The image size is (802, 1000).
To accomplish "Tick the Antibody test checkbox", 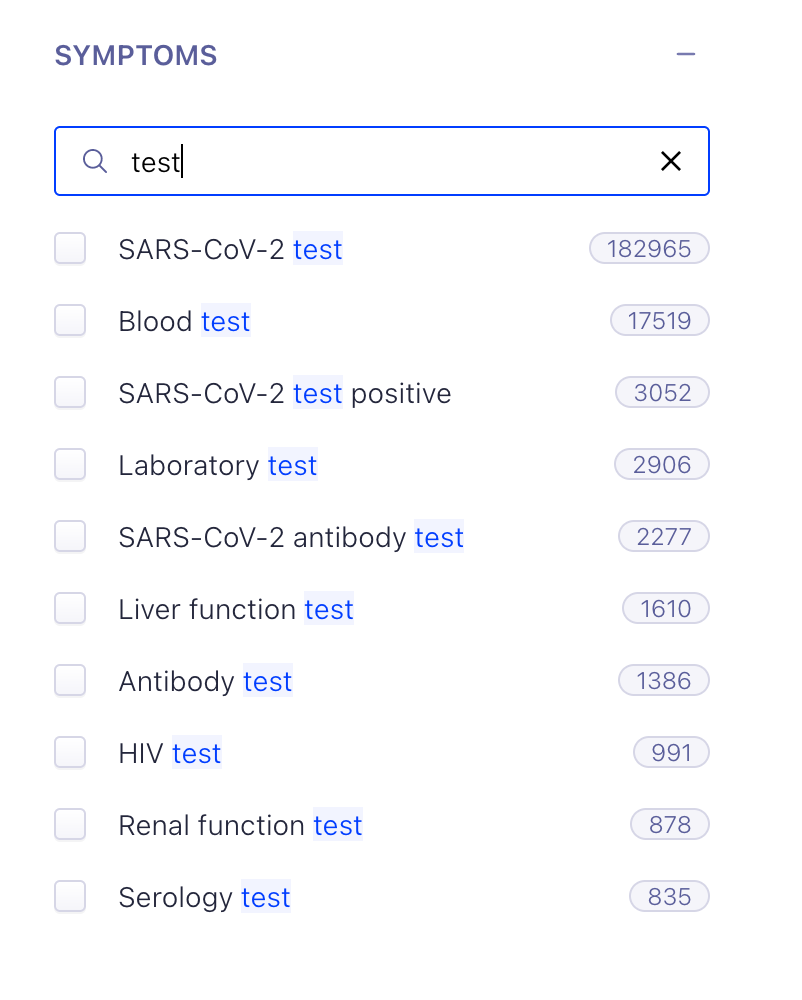I will 70,680.
